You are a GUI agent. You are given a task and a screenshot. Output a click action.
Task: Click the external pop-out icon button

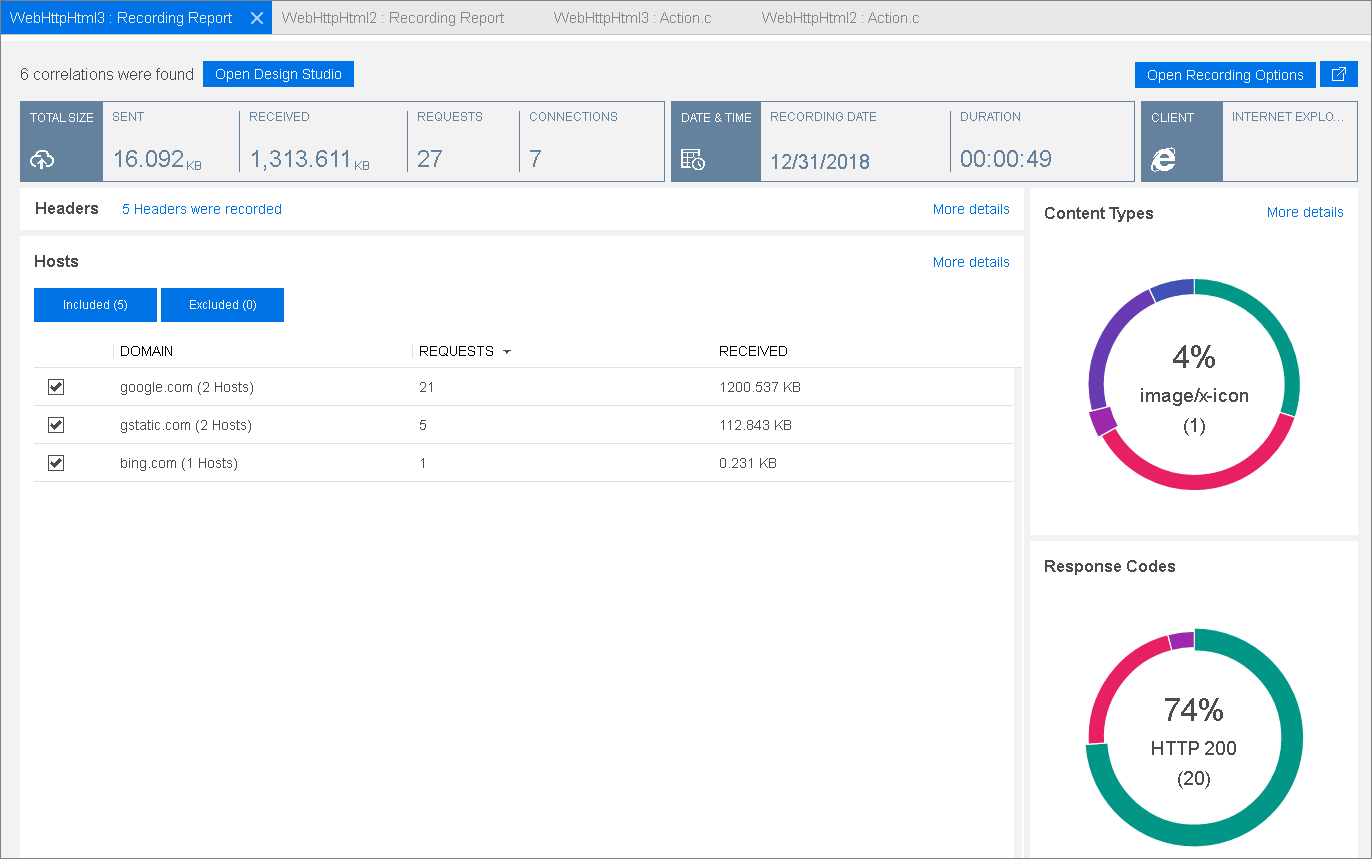pos(1339,75)
